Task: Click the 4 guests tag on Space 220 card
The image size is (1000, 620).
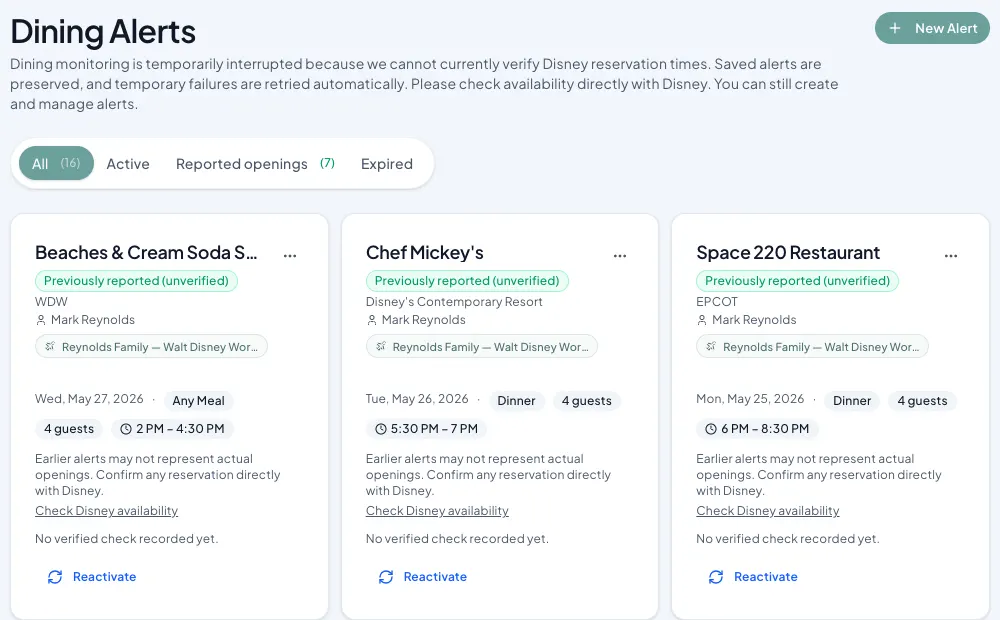Action: click(922, 401)
